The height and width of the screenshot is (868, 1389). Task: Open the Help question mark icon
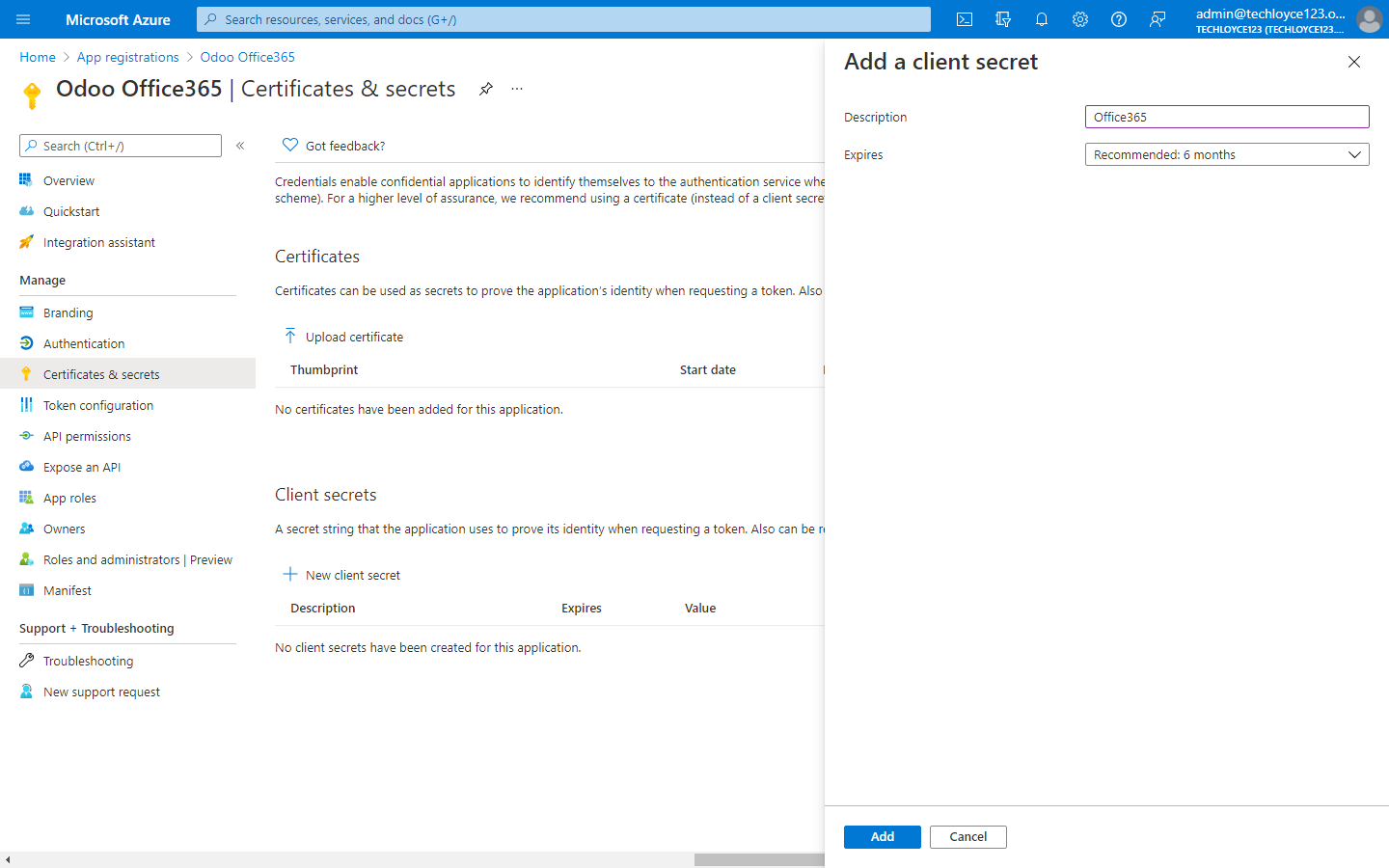1119,19
